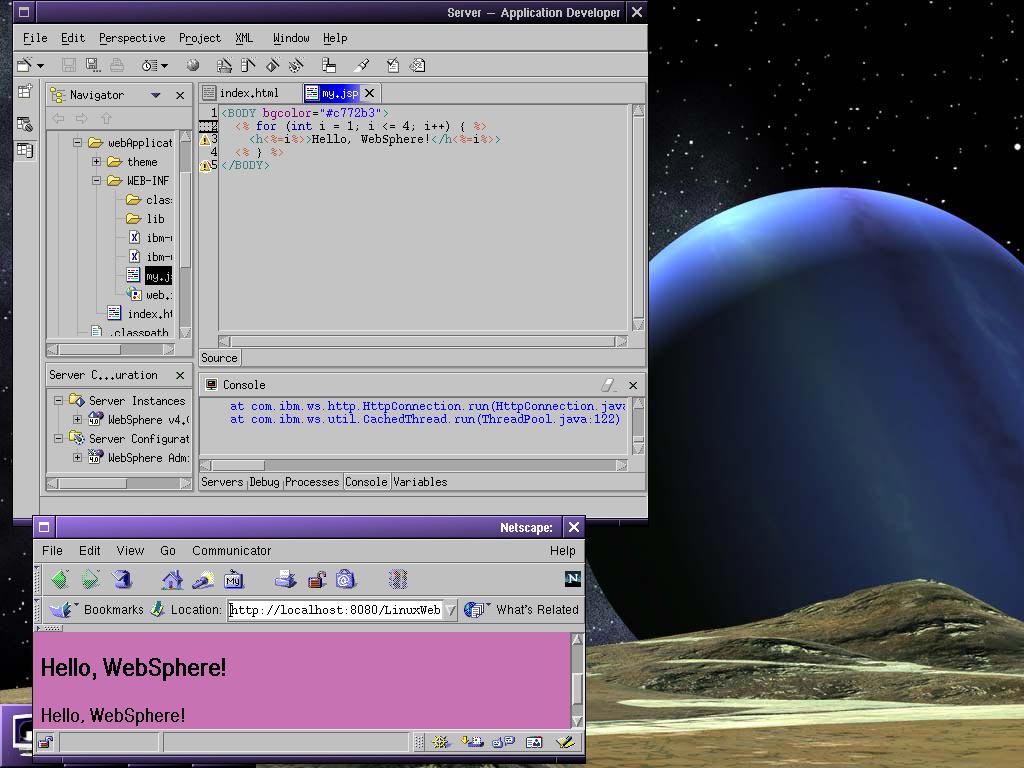
Task: Click What's Related button label
Action: pos(537,609)
